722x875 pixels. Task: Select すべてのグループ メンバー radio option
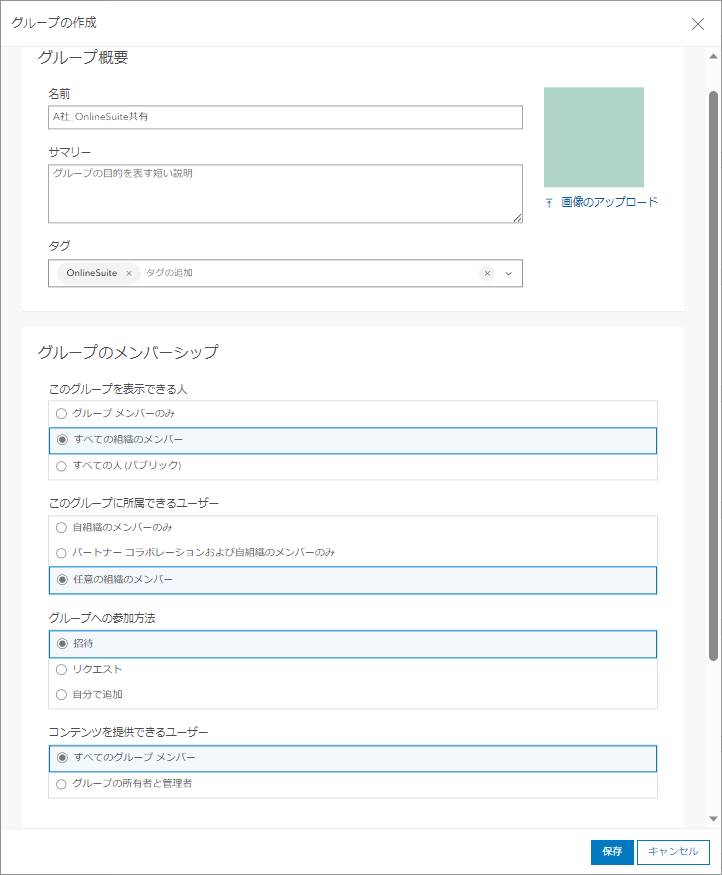coord(62,758)
